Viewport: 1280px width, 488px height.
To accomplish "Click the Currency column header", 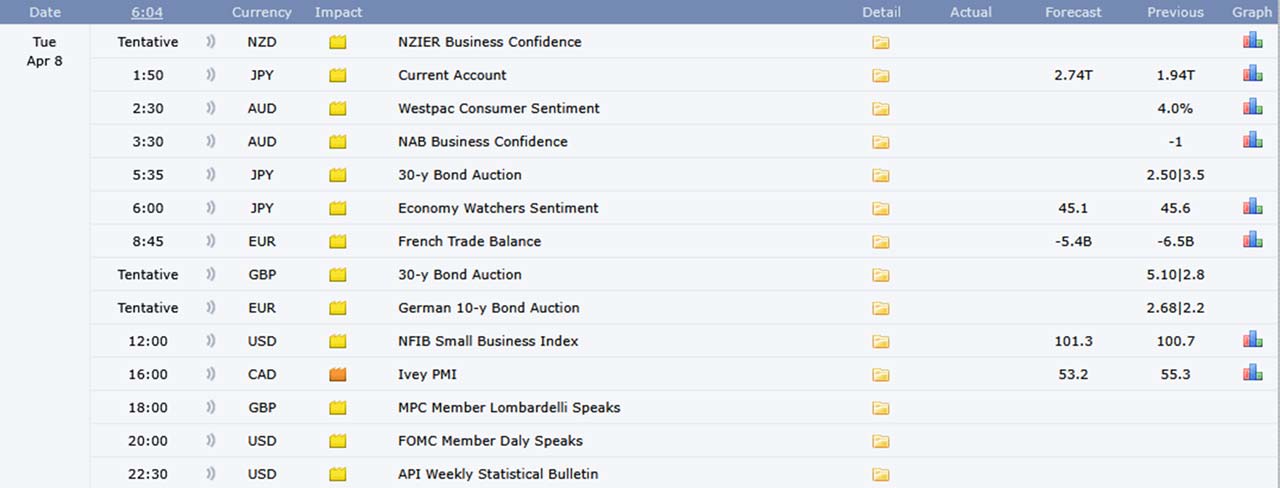I will point(262,12).
